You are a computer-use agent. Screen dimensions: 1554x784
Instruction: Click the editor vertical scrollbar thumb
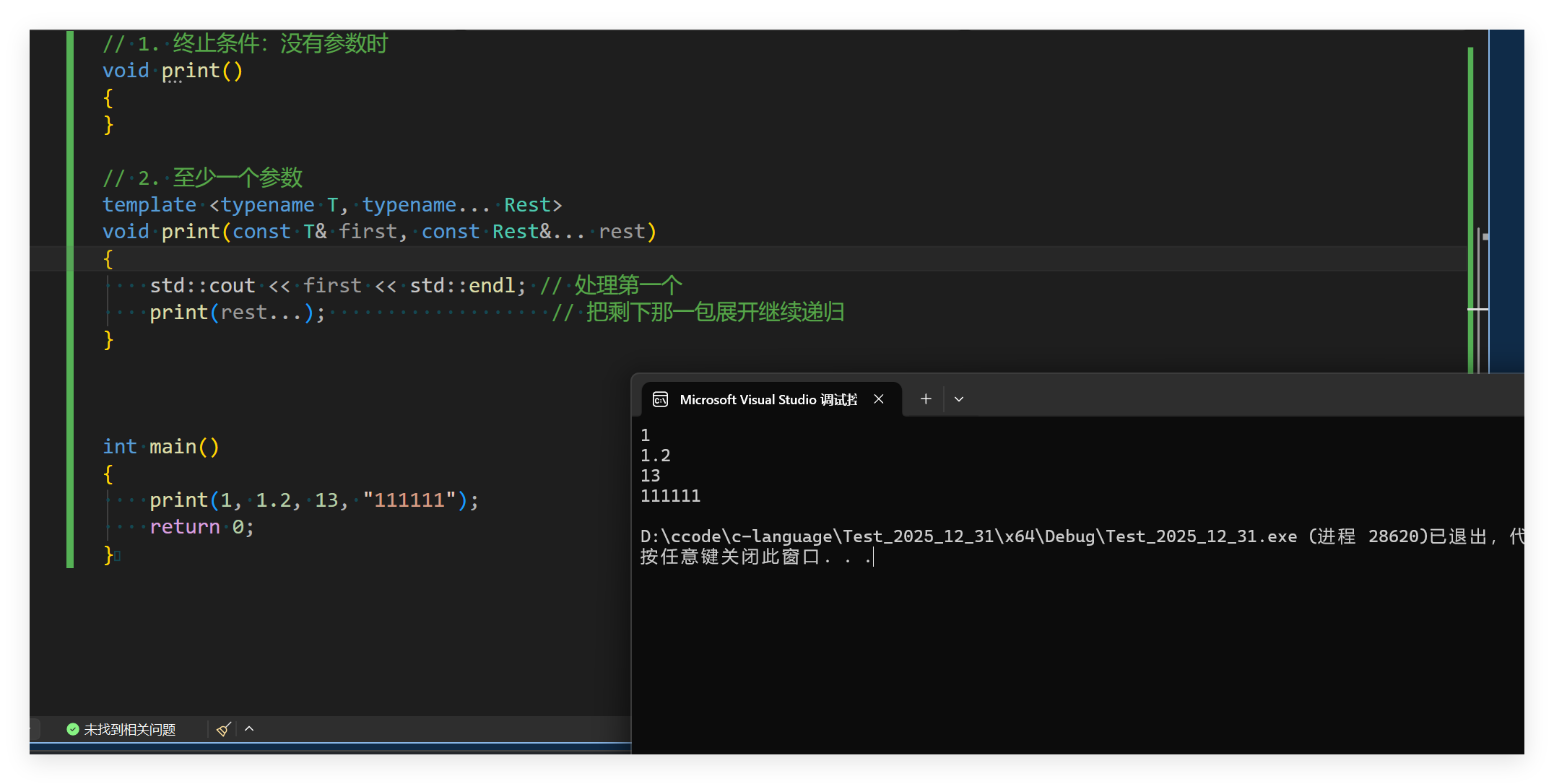point(1479,289)
